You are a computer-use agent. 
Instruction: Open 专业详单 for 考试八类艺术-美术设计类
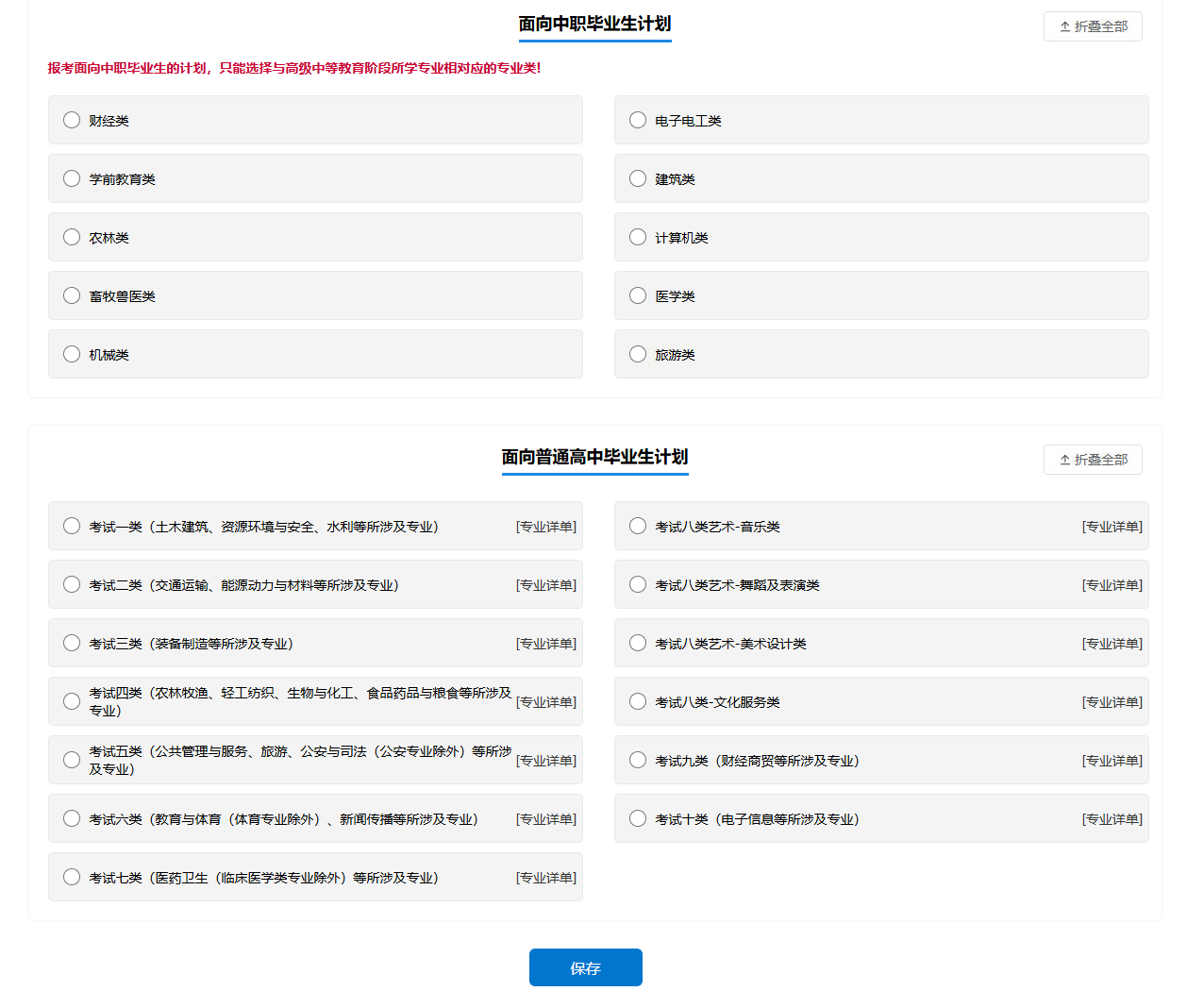pyautogui.click(x=1112, y=644)
